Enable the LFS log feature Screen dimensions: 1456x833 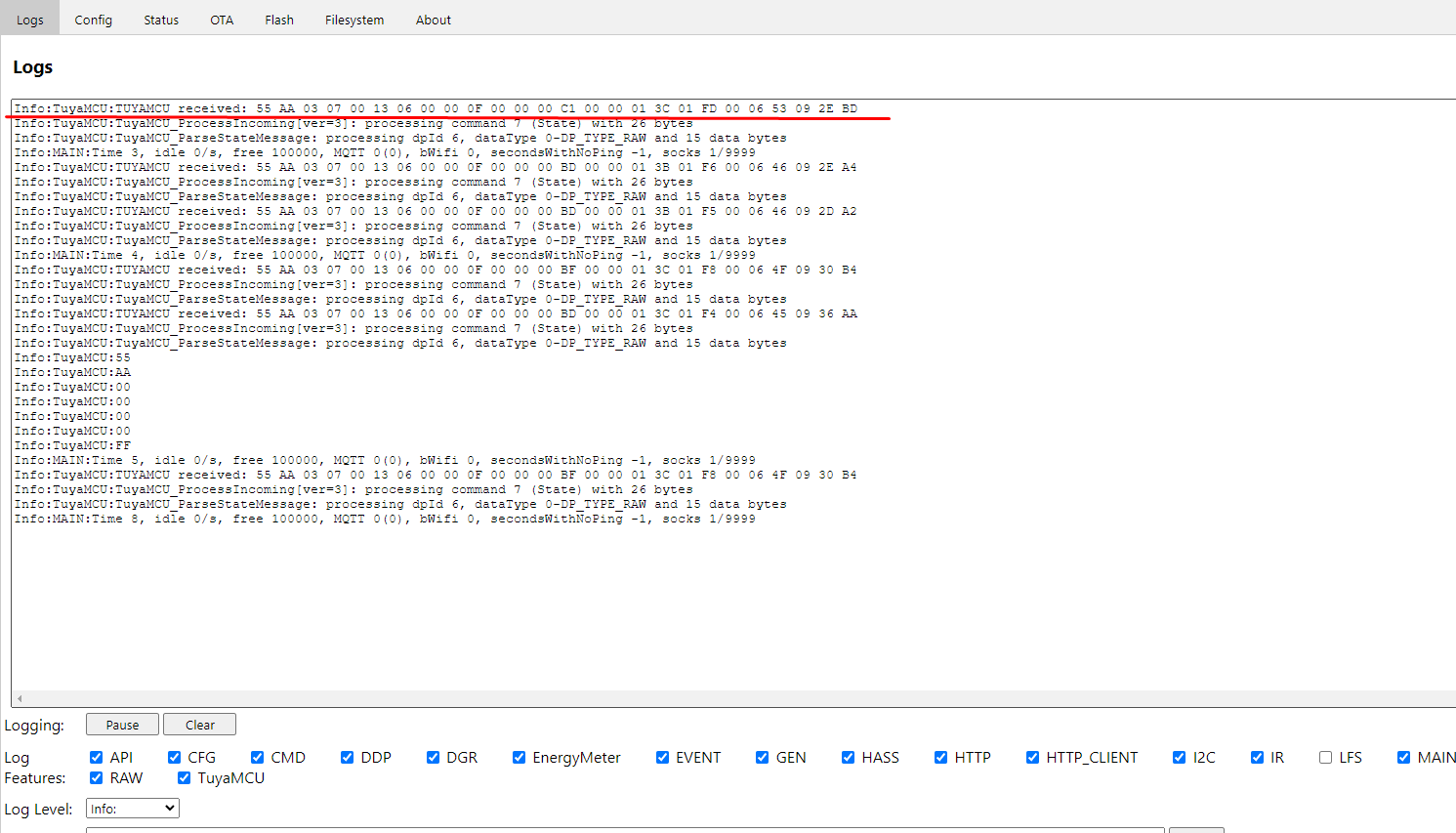tap(1325, 757)
